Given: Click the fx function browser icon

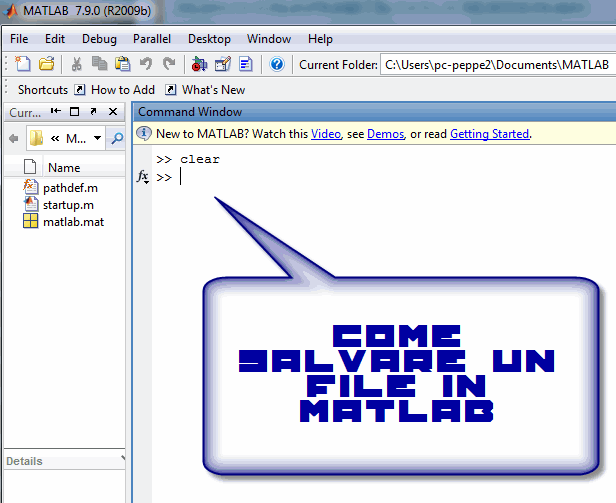Looking at the screenshot, I should [143, 177].
